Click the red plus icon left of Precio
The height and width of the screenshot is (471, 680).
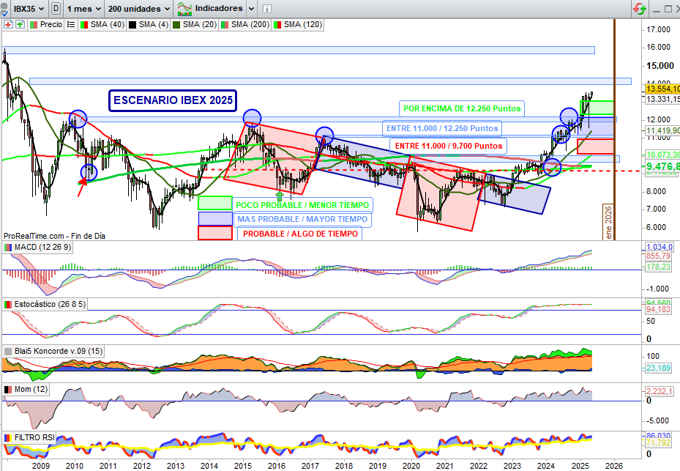coord(8,25)
